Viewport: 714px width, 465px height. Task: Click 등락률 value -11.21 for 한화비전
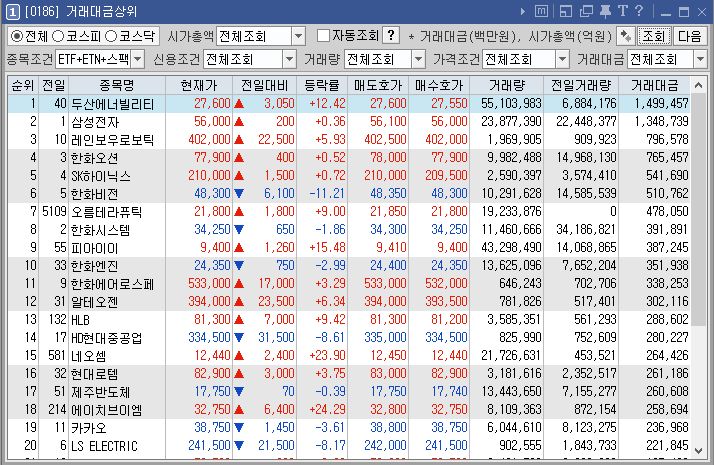coord(327,194)
